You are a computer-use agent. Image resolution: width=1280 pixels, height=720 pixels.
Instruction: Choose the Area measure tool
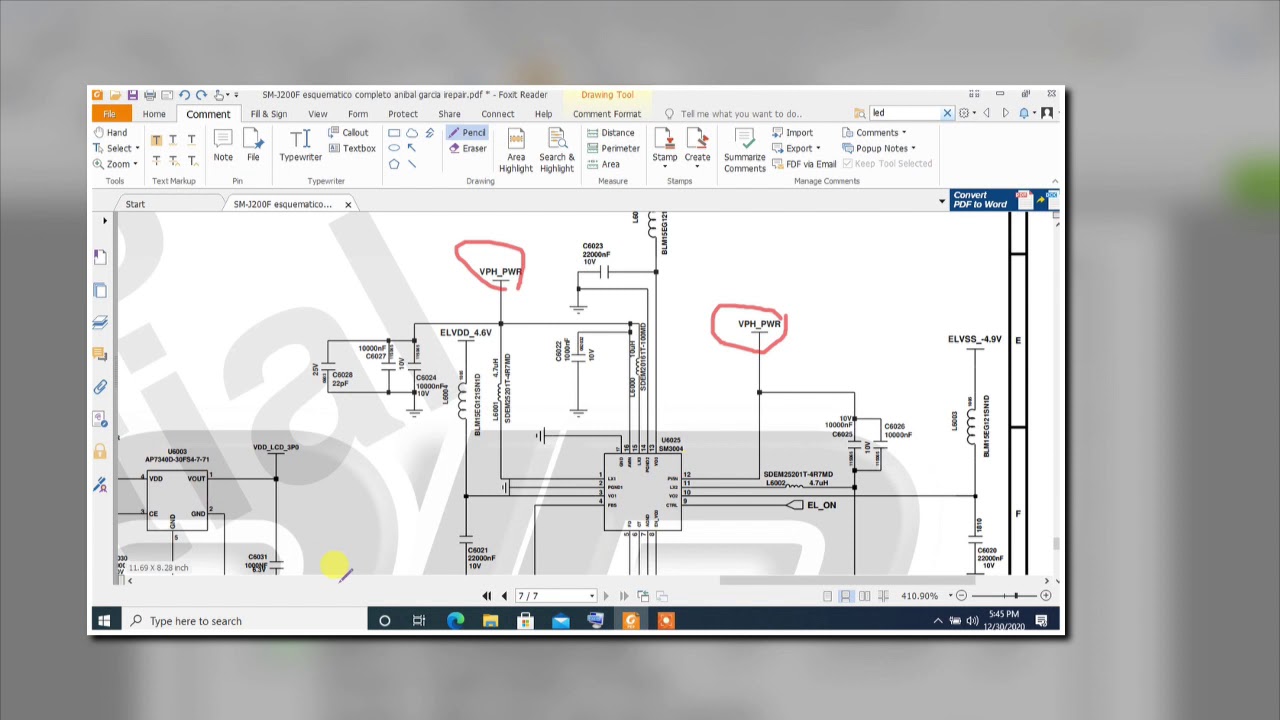(603, 164)
